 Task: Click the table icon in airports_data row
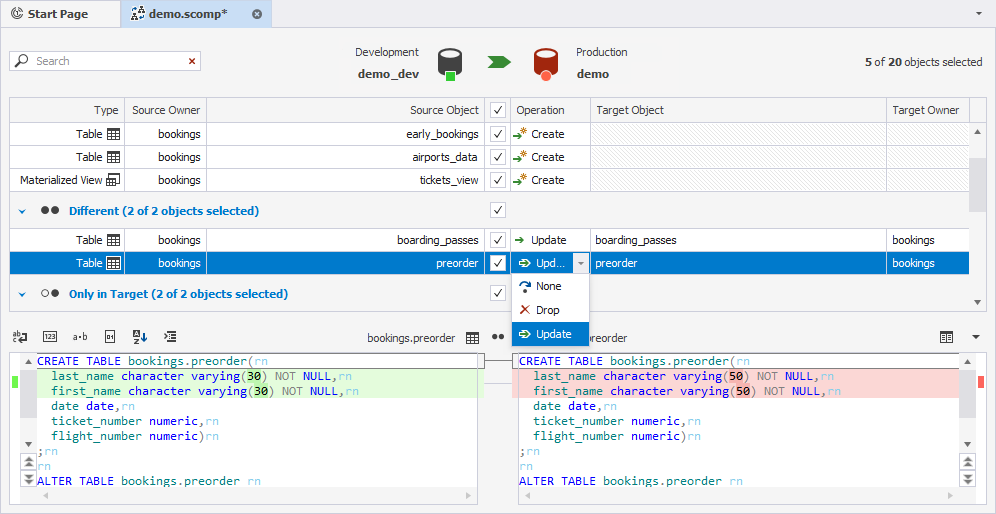click(x=114, y=157)
